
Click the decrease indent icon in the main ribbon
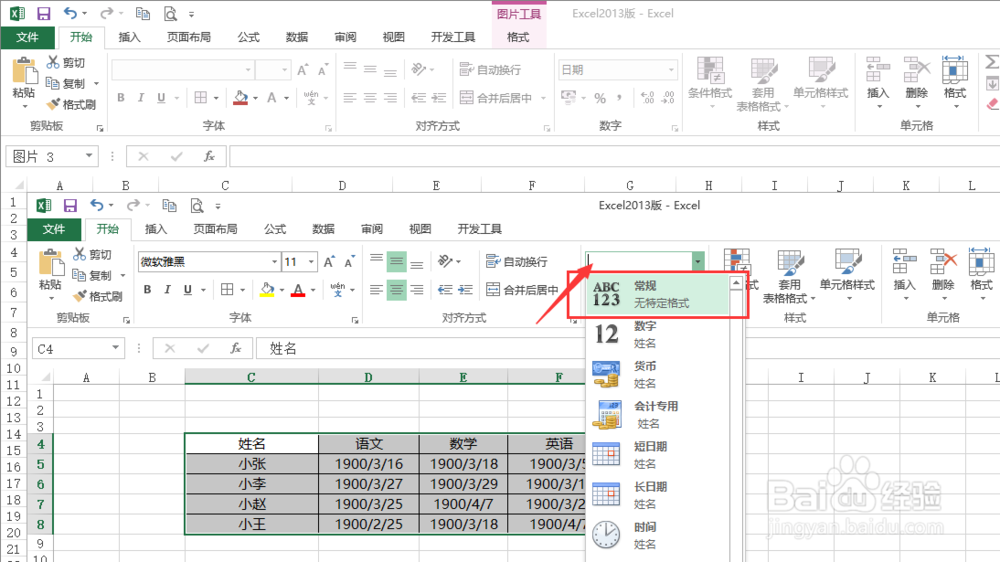[418, 98]
